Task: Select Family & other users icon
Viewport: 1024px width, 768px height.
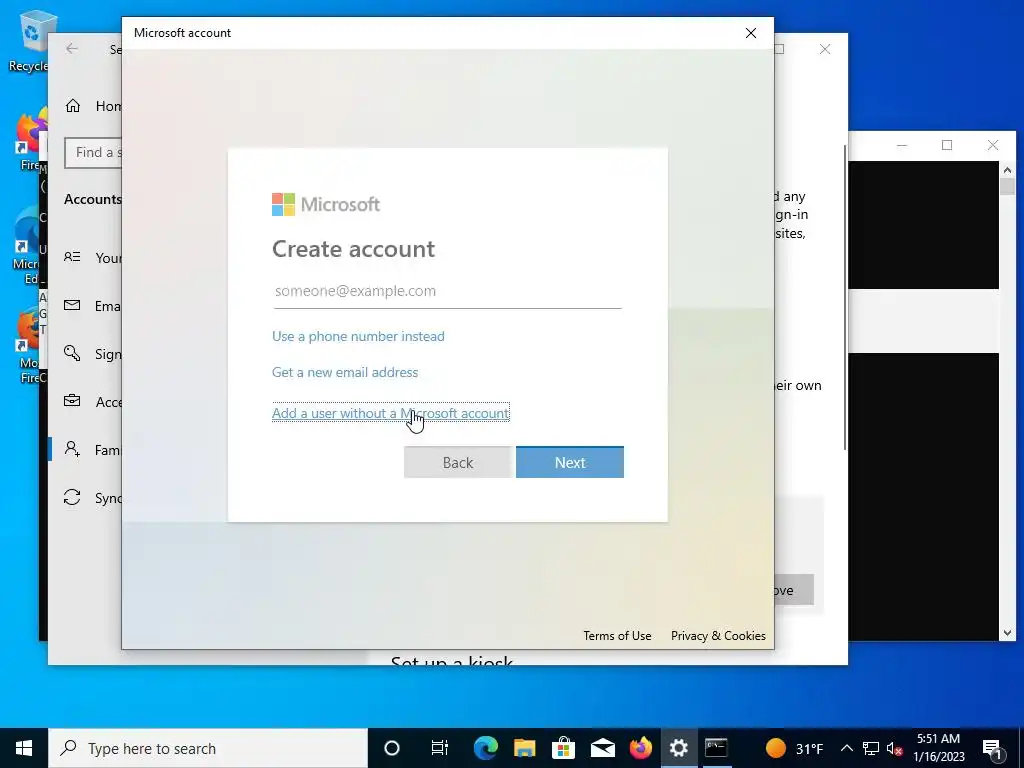Action: (72, 449)
